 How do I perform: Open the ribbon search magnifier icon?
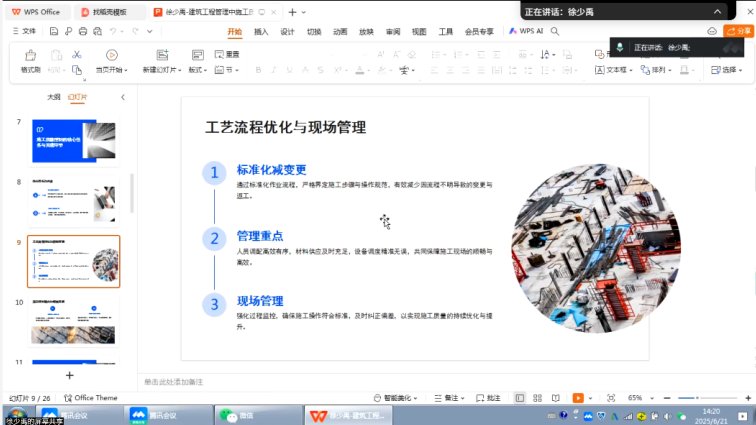click(555, 31)
